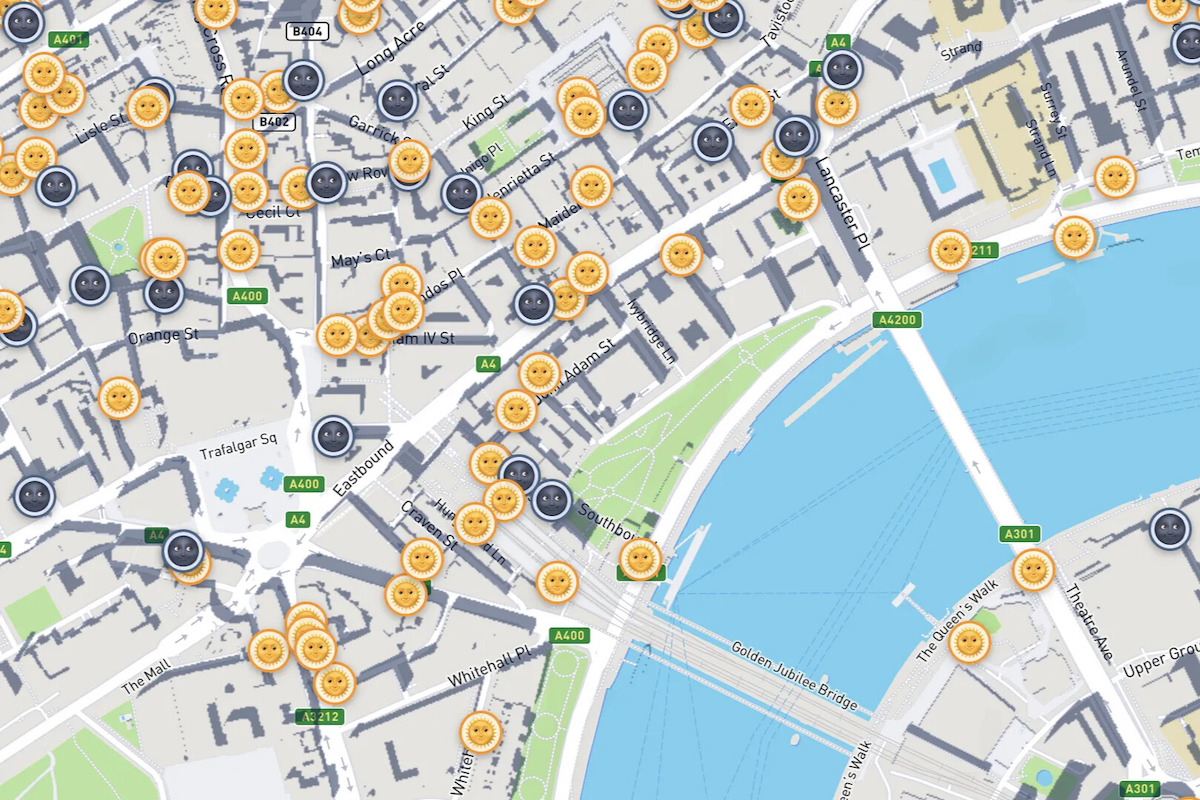The width and height of the screenshot is (1200, 800).
Task: Open the sun marker near Arundel St
Action: pyautogui.click(x=1115, y=177)
